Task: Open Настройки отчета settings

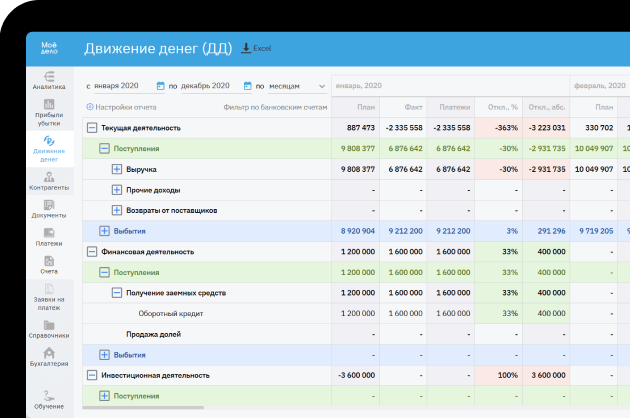Action: [121, 106]
